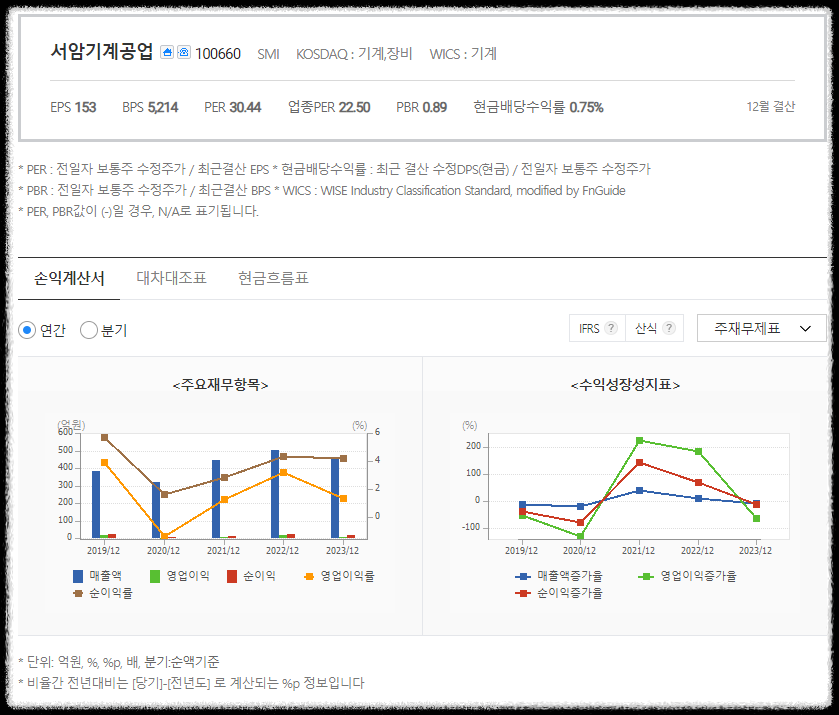Viewport: 839px width, 715px height.
Task: Open the company homepage icon next to 서암기계공업
Action: [x=167, y=52]
